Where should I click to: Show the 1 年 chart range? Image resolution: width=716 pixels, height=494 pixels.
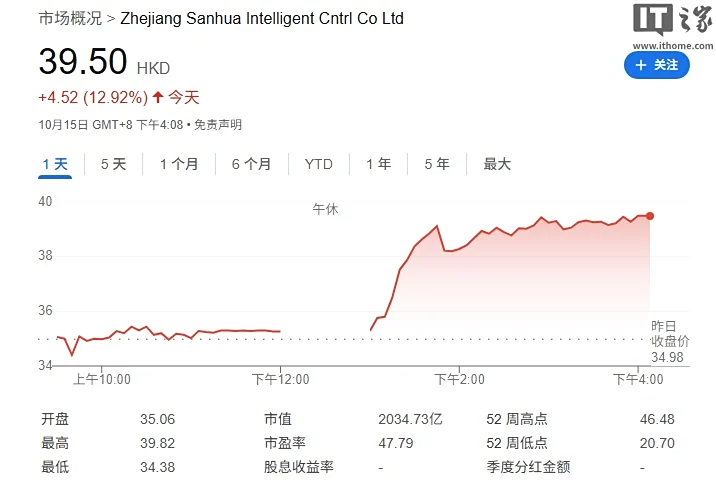378,164
